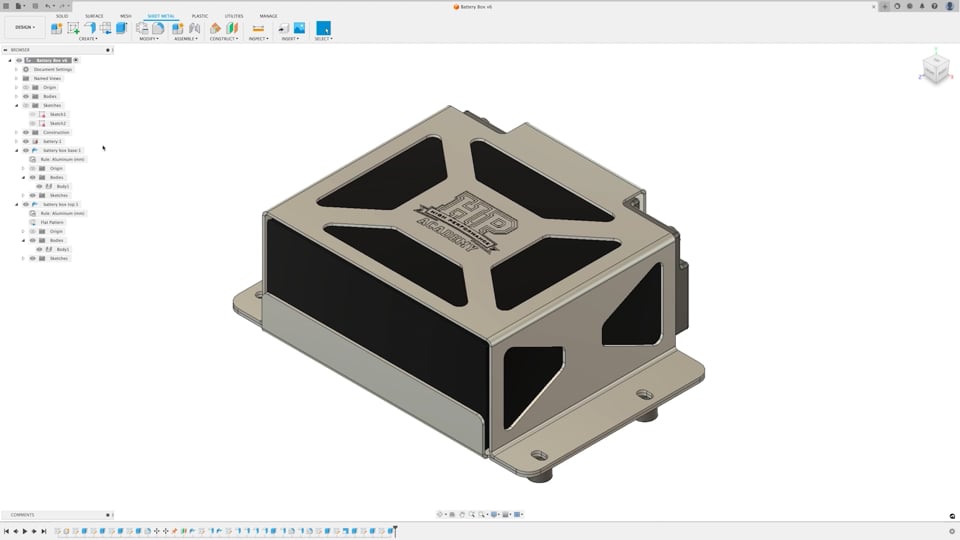This screenshot has height=540, width=960.
Task: Select the Measure tool icon
Action: click(258, 28)
